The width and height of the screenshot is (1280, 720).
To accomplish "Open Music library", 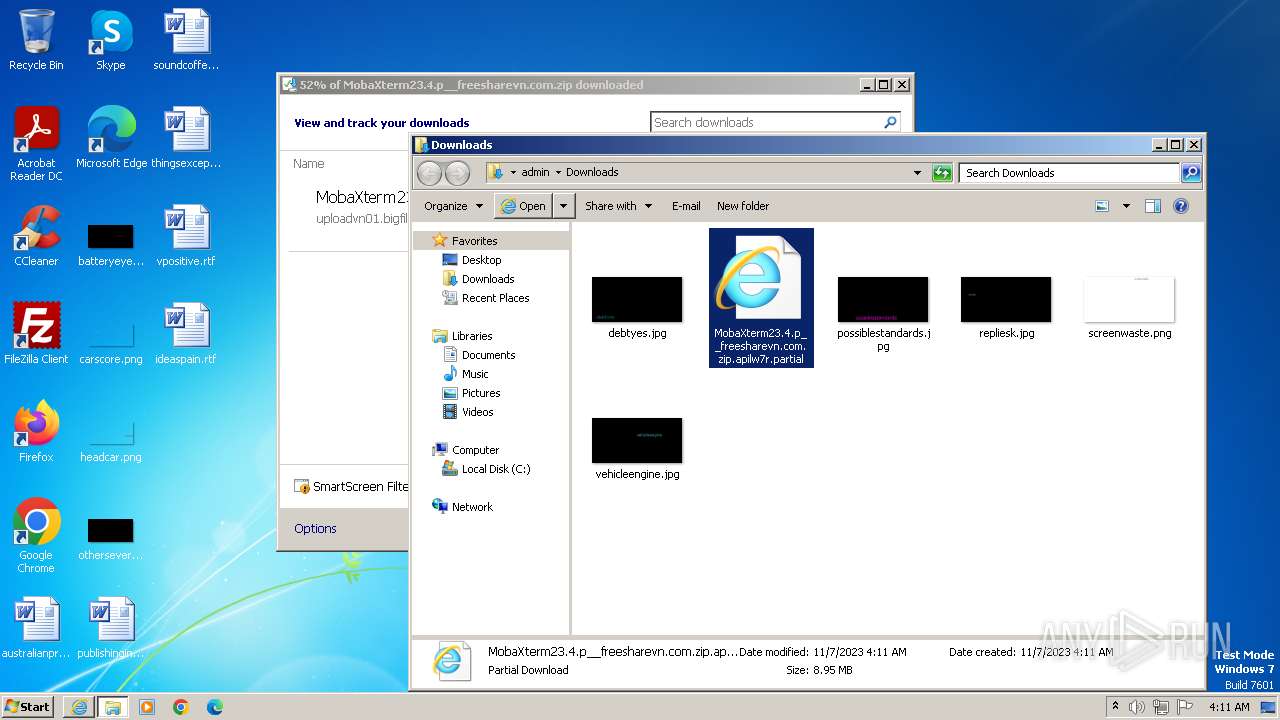I will pos(475,374).
